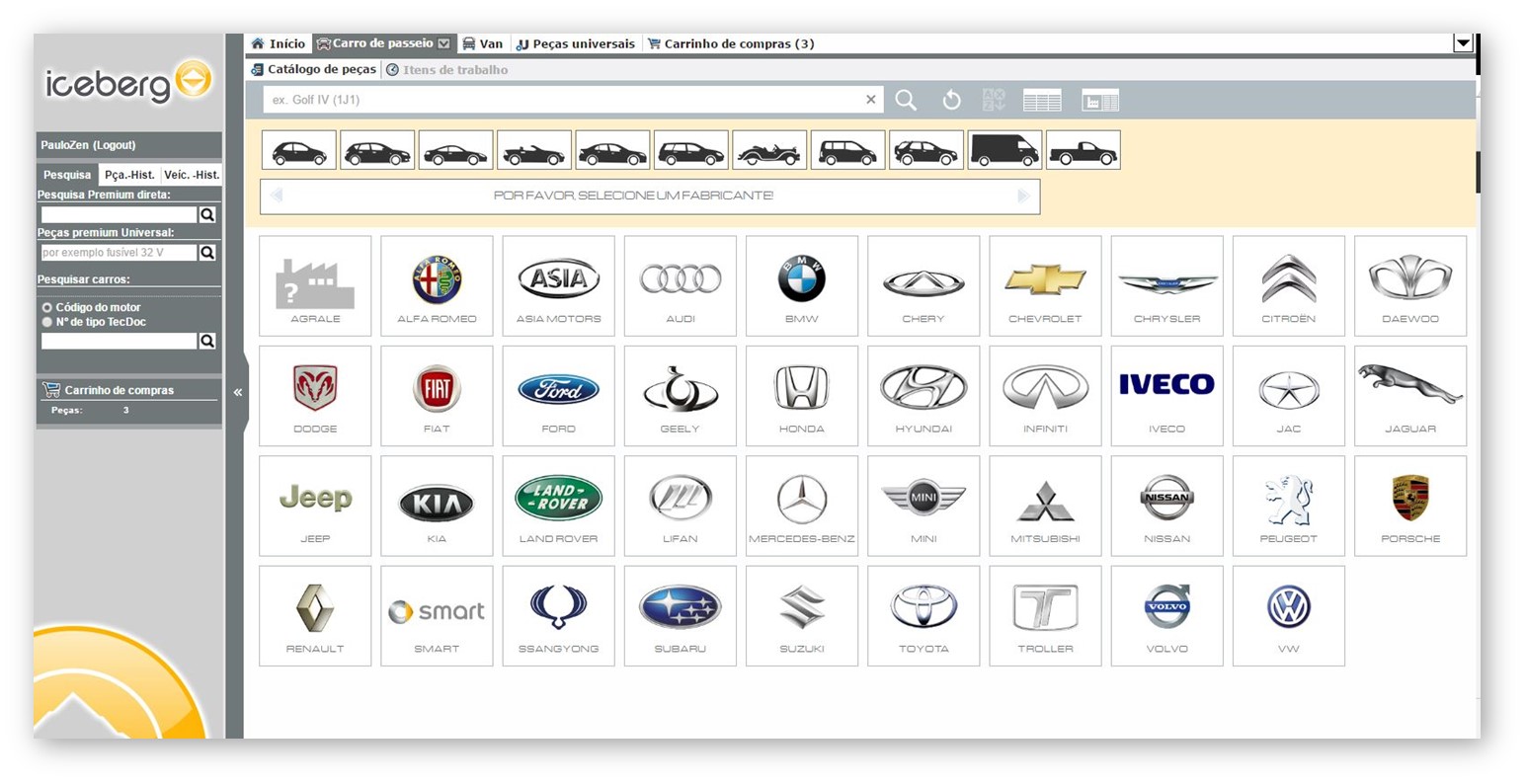The width and height of the screenshot is (1526, 784).
Task: Select the Honda logo tile
Action: click(x=801, y=395)
